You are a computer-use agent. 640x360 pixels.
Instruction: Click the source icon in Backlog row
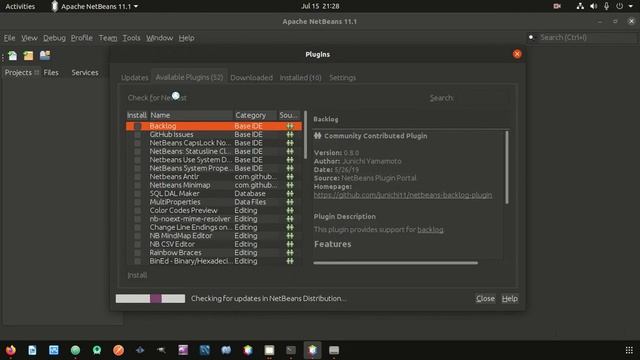click(290, 126)
